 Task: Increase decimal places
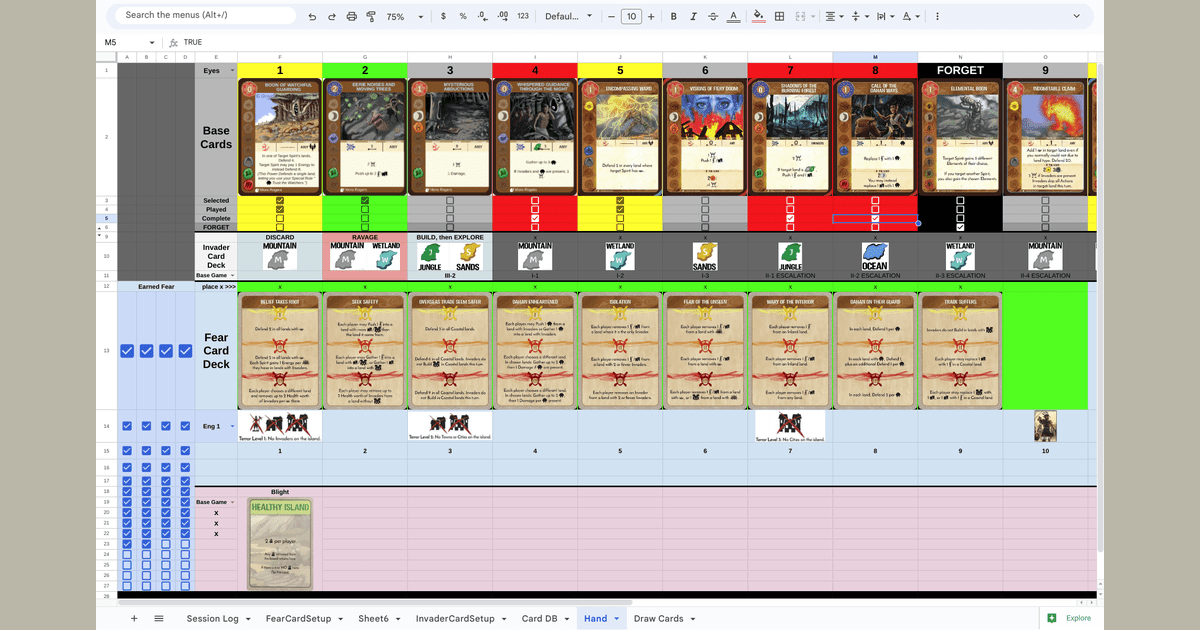click(x=503, y=16)
